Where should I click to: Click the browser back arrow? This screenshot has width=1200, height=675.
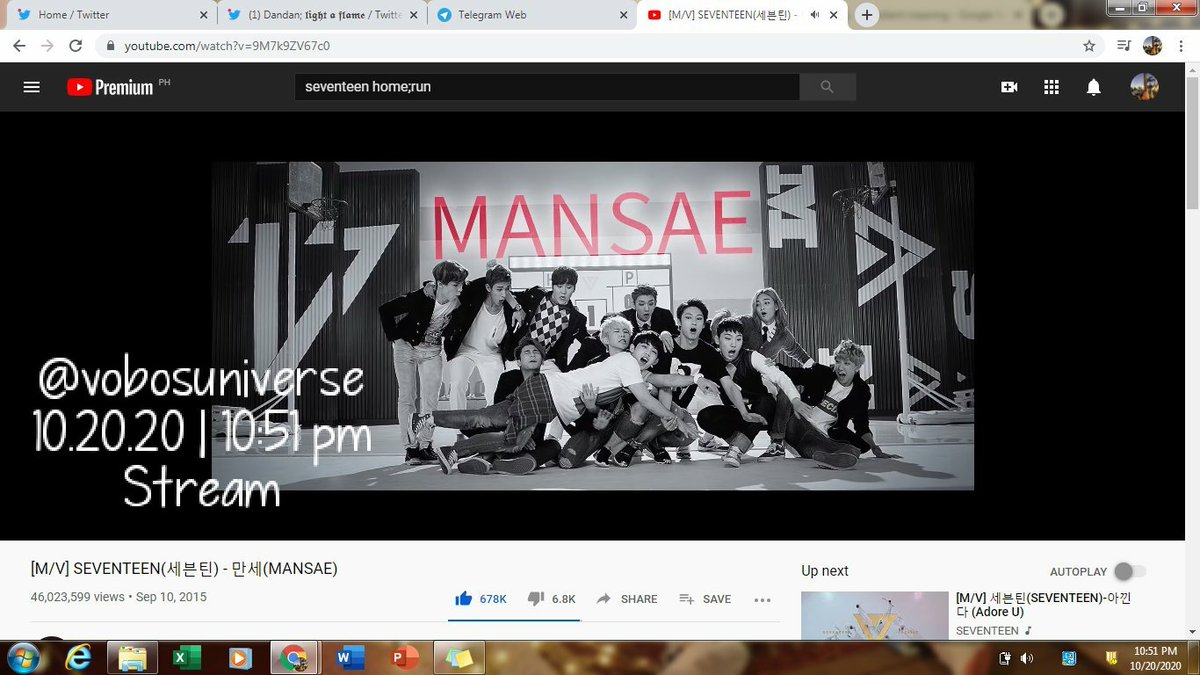tap(19, 46)
